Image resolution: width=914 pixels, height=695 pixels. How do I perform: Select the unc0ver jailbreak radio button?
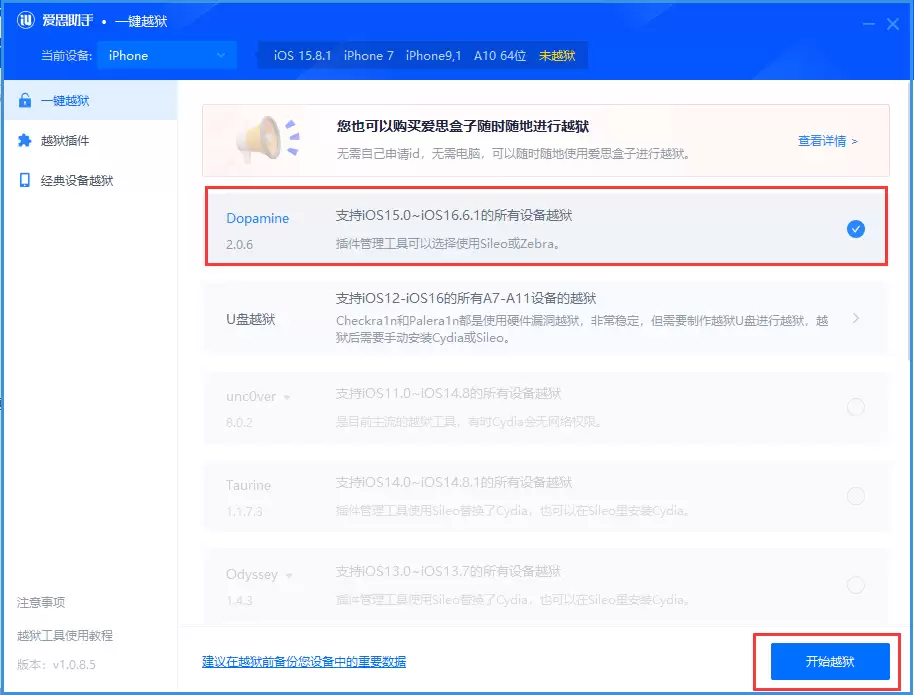pos(856,407)
